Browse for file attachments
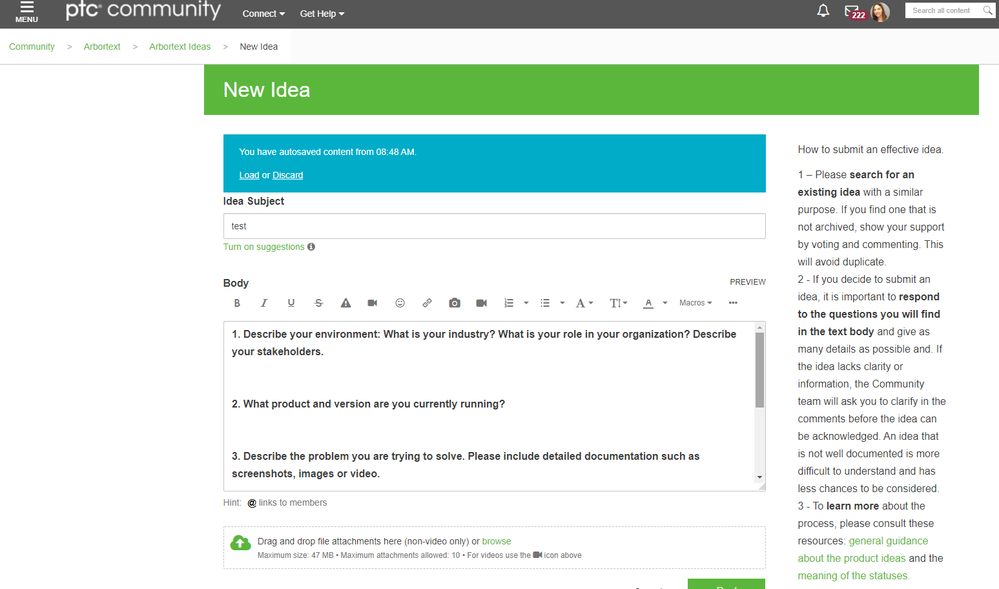 pyautogui.click(x=496, y=541)
